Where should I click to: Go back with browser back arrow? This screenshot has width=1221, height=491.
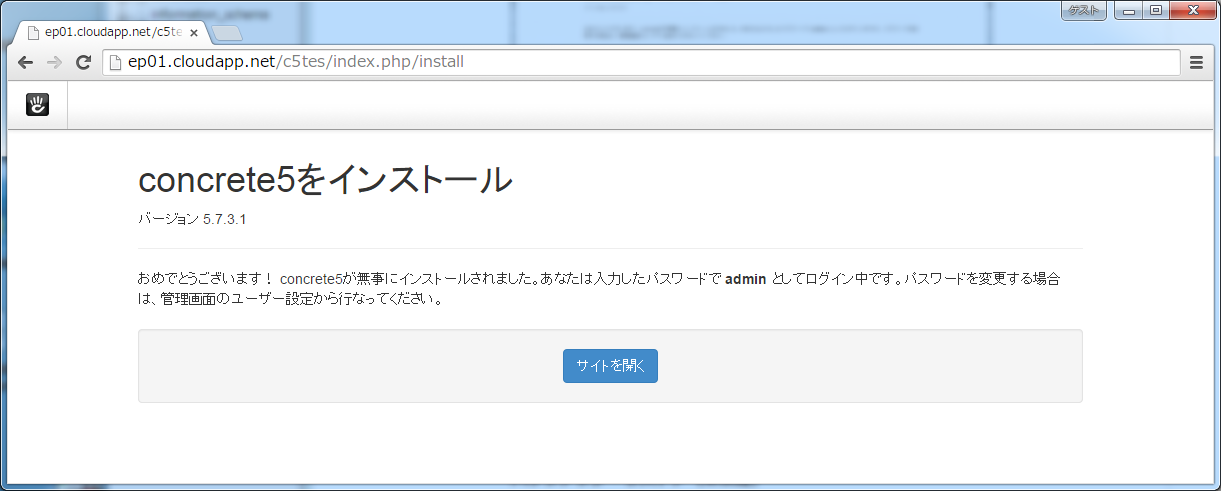[x=26, y=62]
